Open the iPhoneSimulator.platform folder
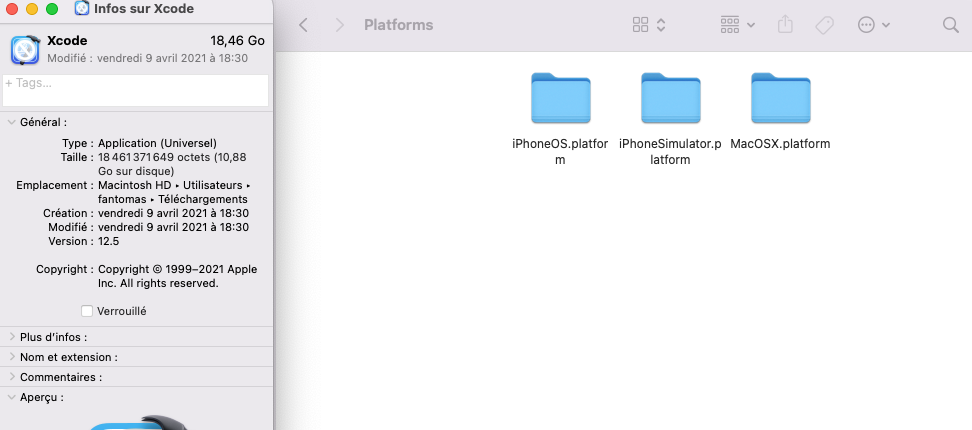Screen dimensions: 972x430 (x=670, y=98)
